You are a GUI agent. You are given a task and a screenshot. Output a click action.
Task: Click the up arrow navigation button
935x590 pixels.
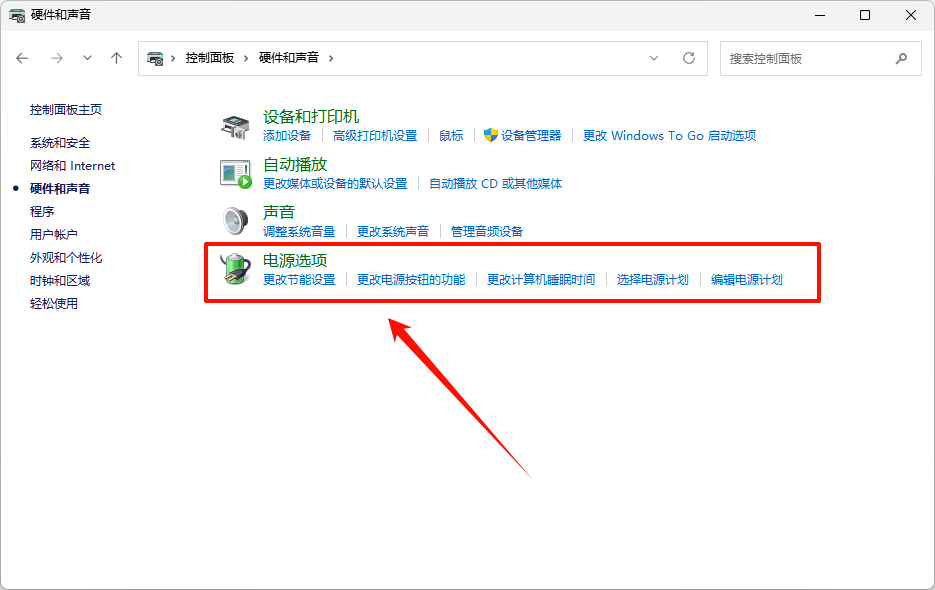click(x=116, y=58)
